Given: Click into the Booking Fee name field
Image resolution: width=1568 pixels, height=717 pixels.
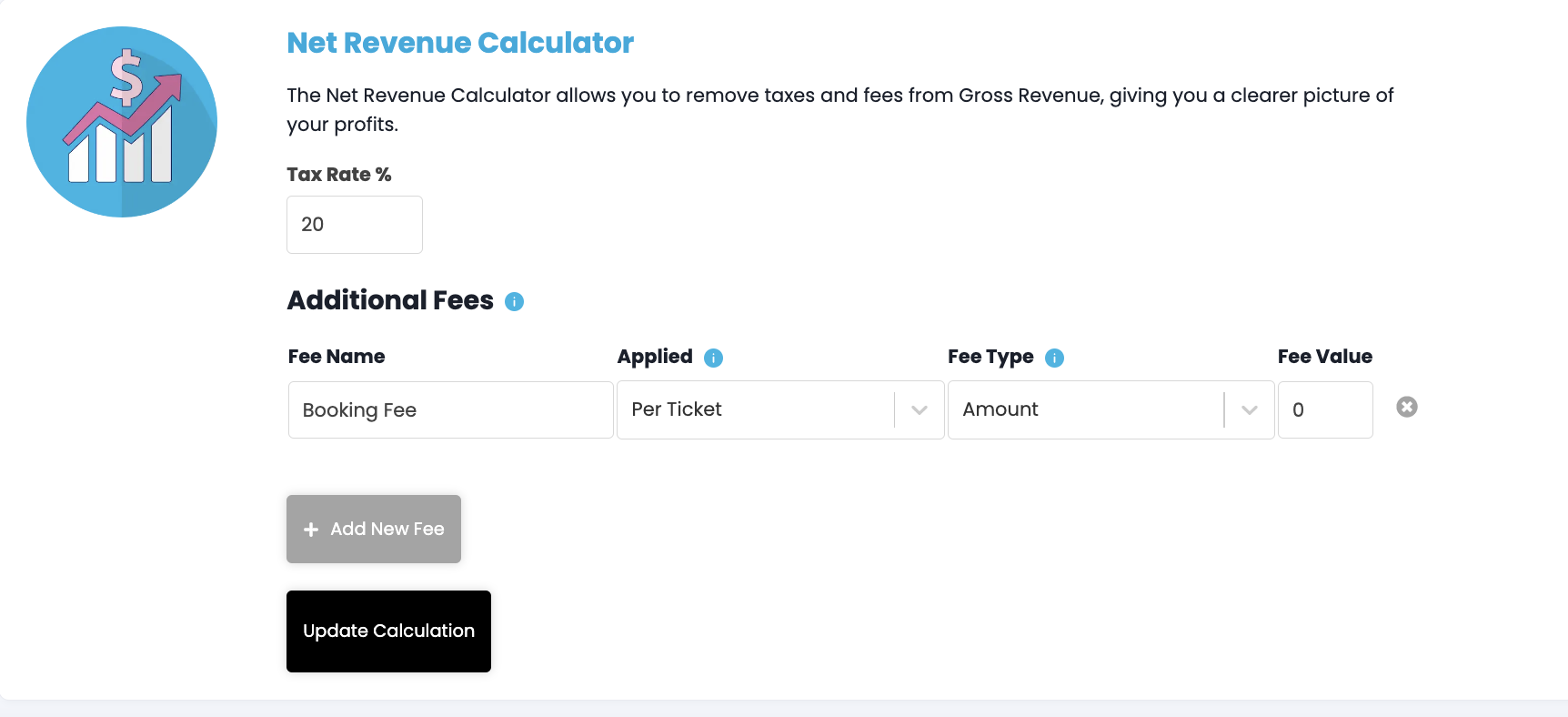Looking at the screenshot, I should (x=450, y=410).
